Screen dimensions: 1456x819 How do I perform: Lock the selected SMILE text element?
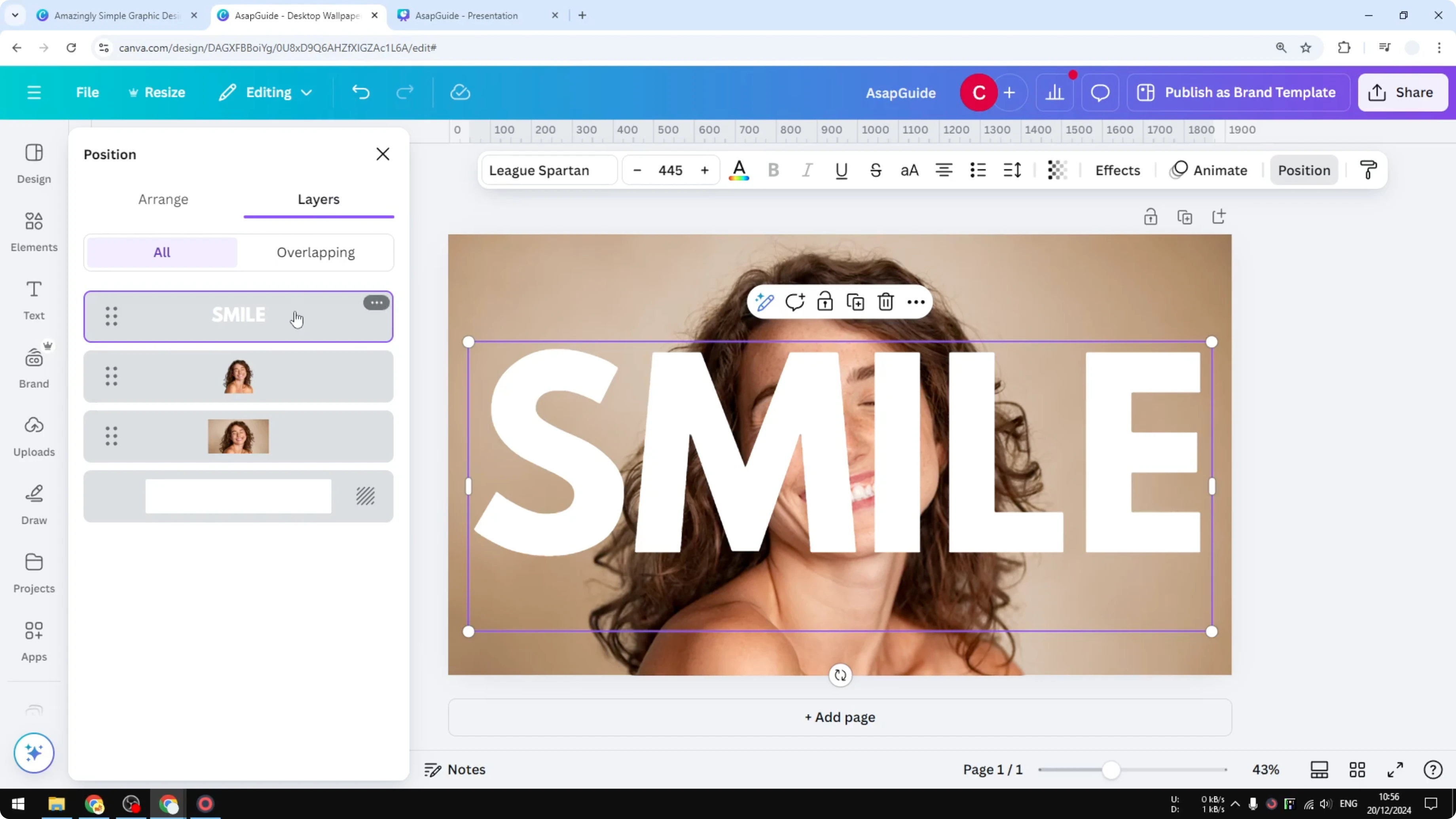[825, 301]
